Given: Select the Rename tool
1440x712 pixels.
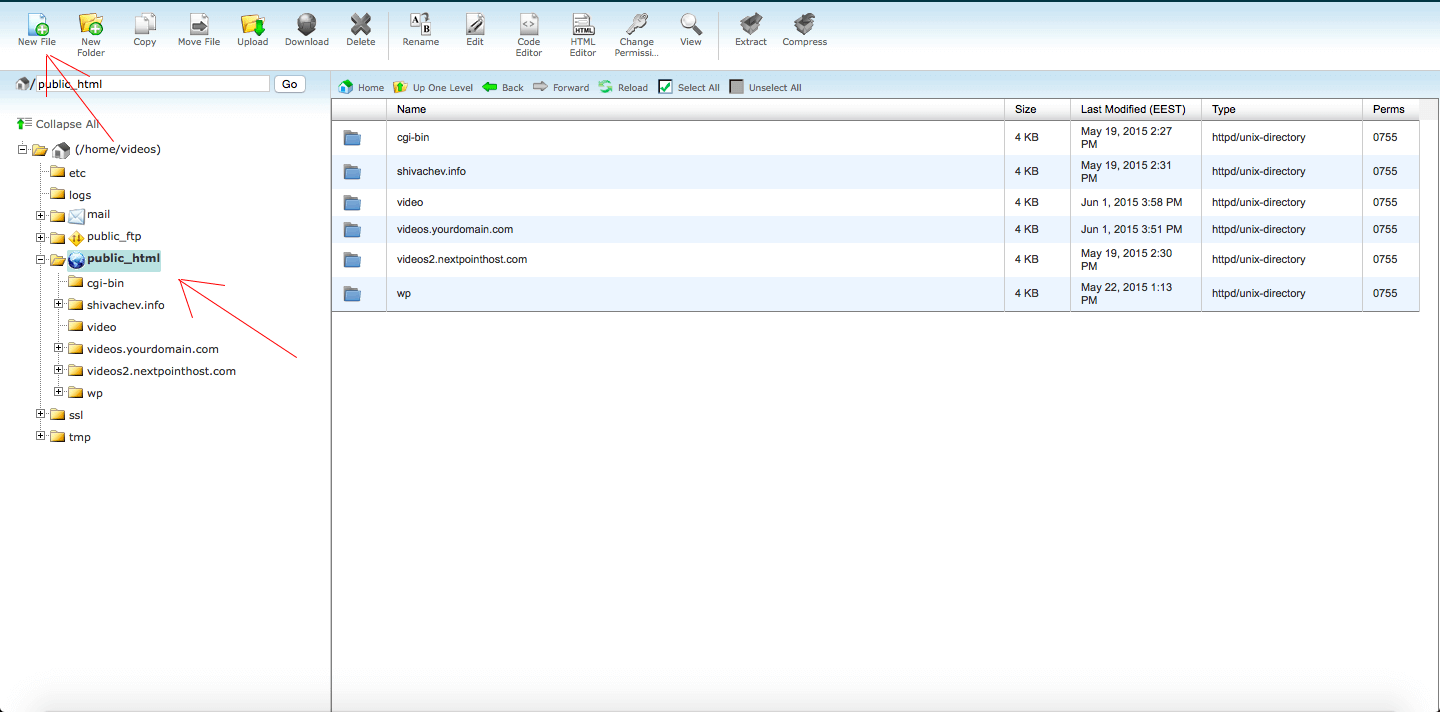Looking at the screenshot, I should pos(421,24).
